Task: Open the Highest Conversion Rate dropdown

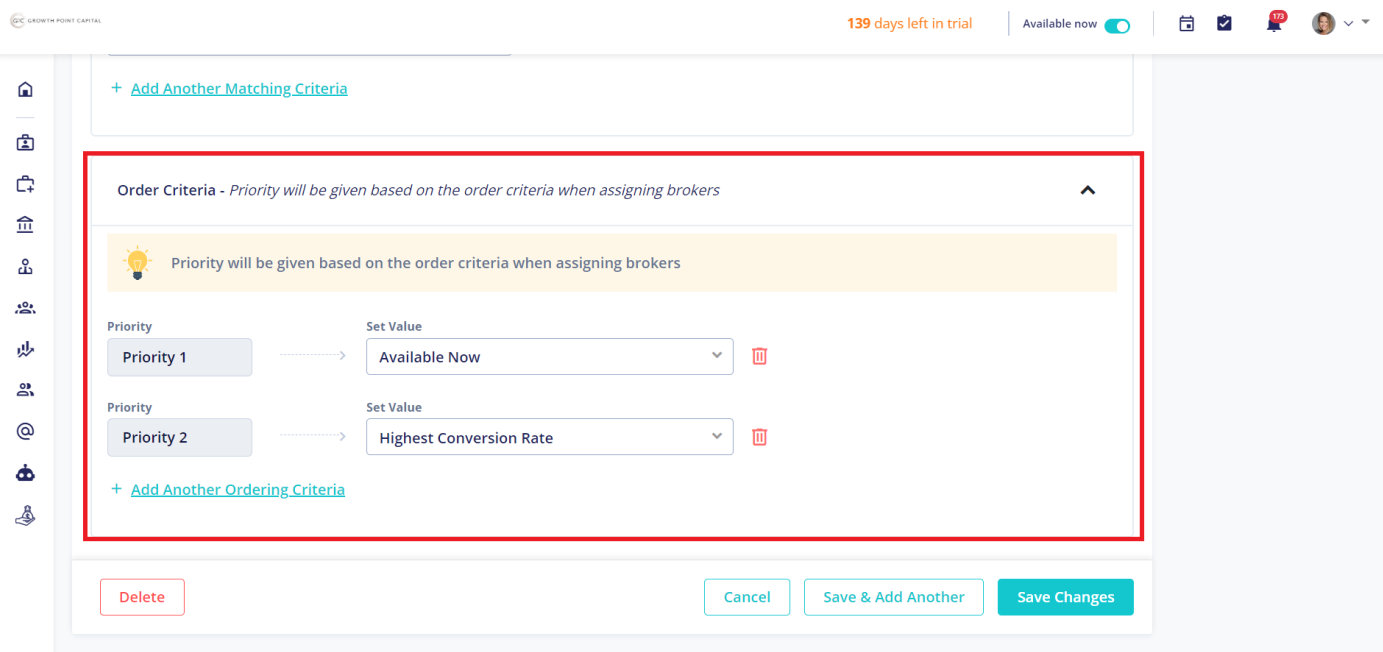Action: pyautogui.click(x=550, y=437)
